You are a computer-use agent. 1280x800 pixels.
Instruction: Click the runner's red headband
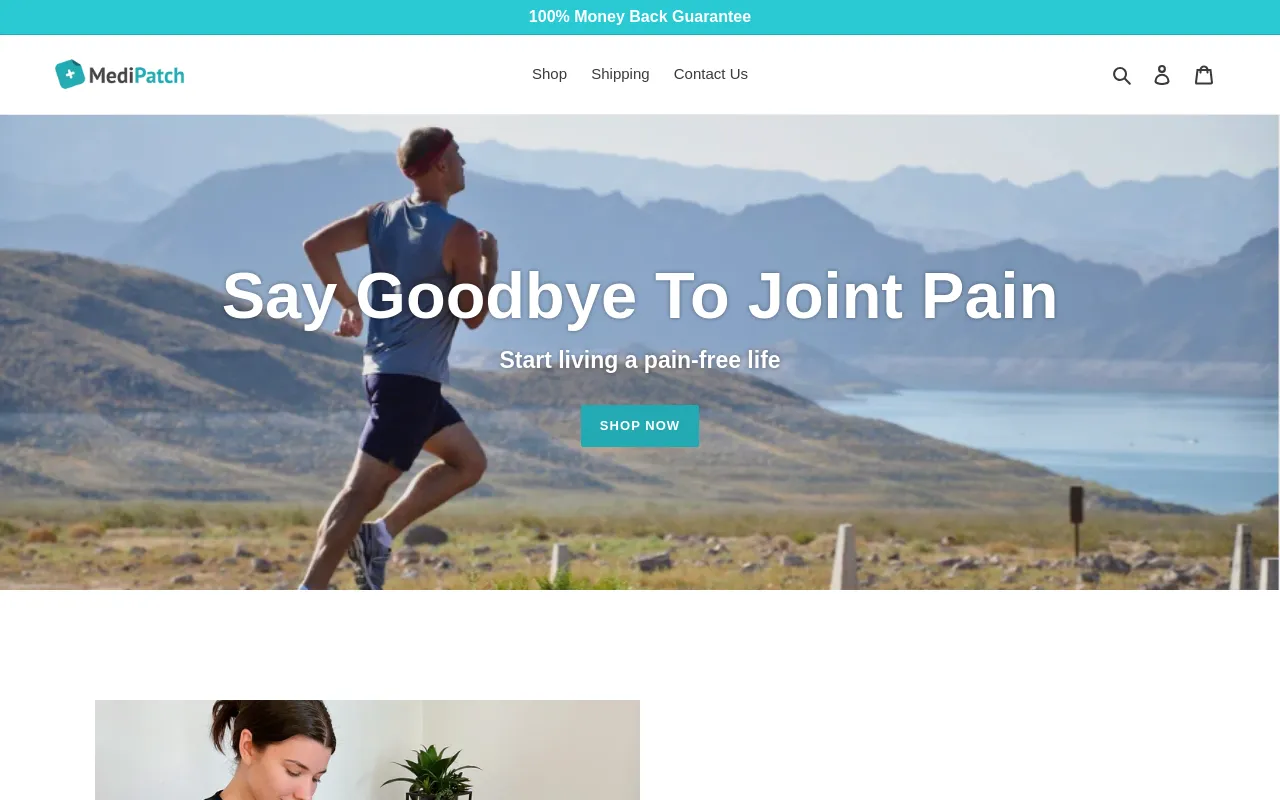click(432, 154)
